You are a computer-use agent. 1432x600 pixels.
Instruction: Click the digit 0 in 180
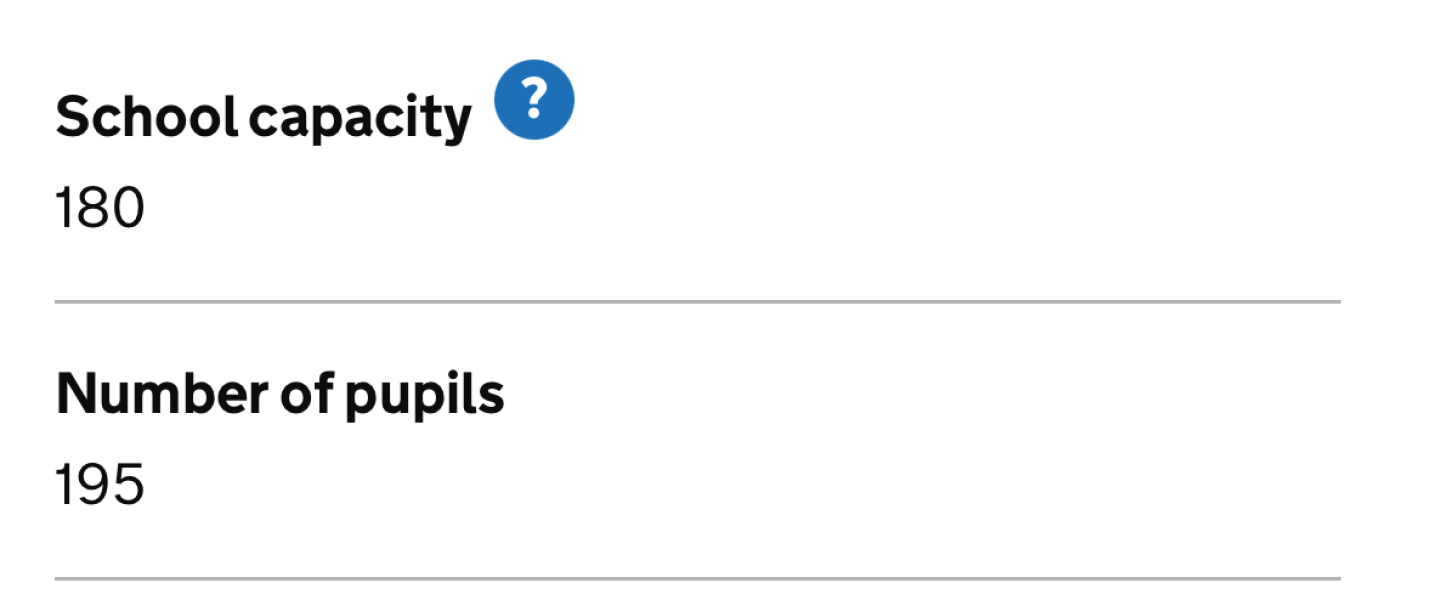(129, 210)
